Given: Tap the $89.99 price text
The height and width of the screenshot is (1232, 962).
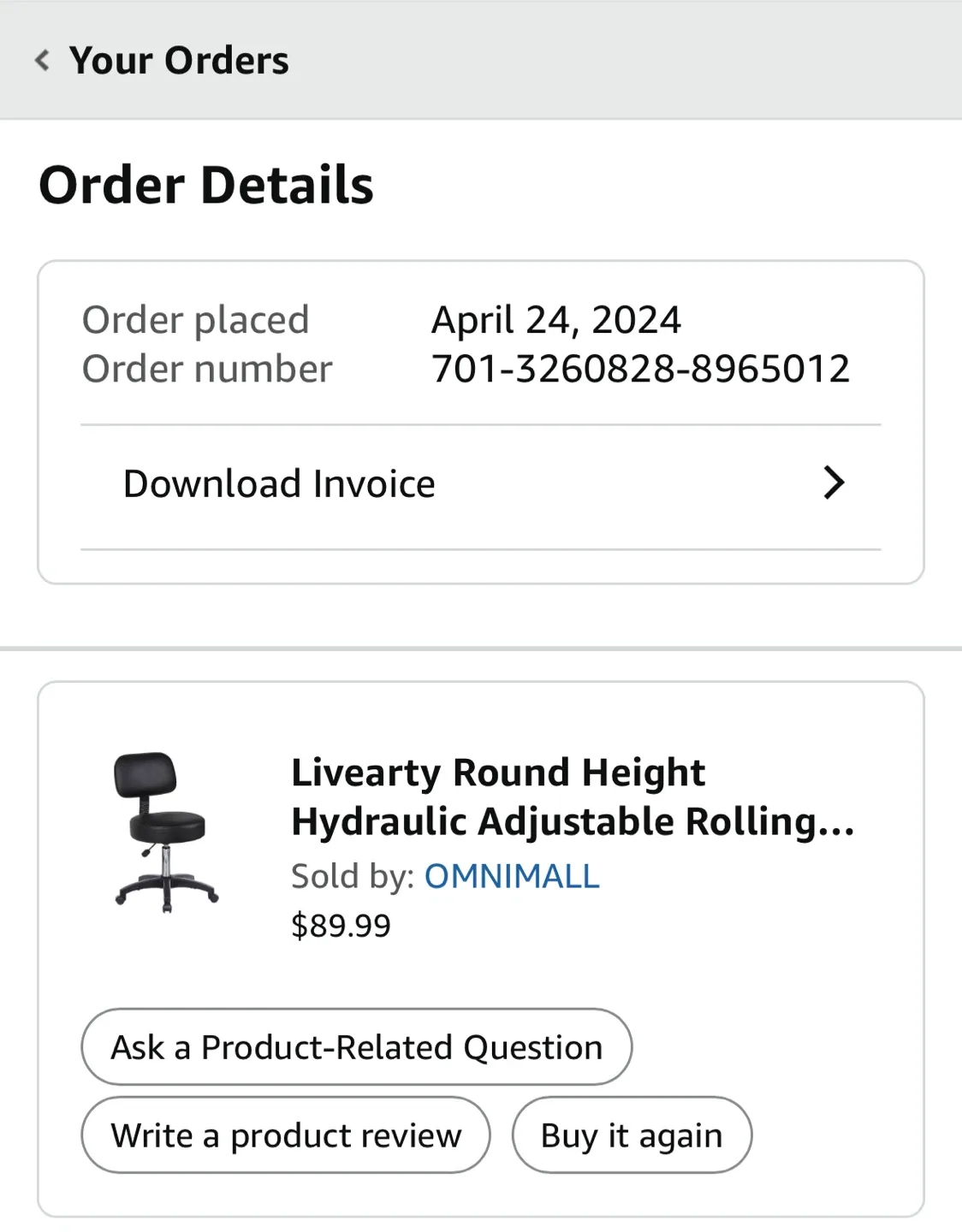Looking at the screenshot, I should pos(341,925).
